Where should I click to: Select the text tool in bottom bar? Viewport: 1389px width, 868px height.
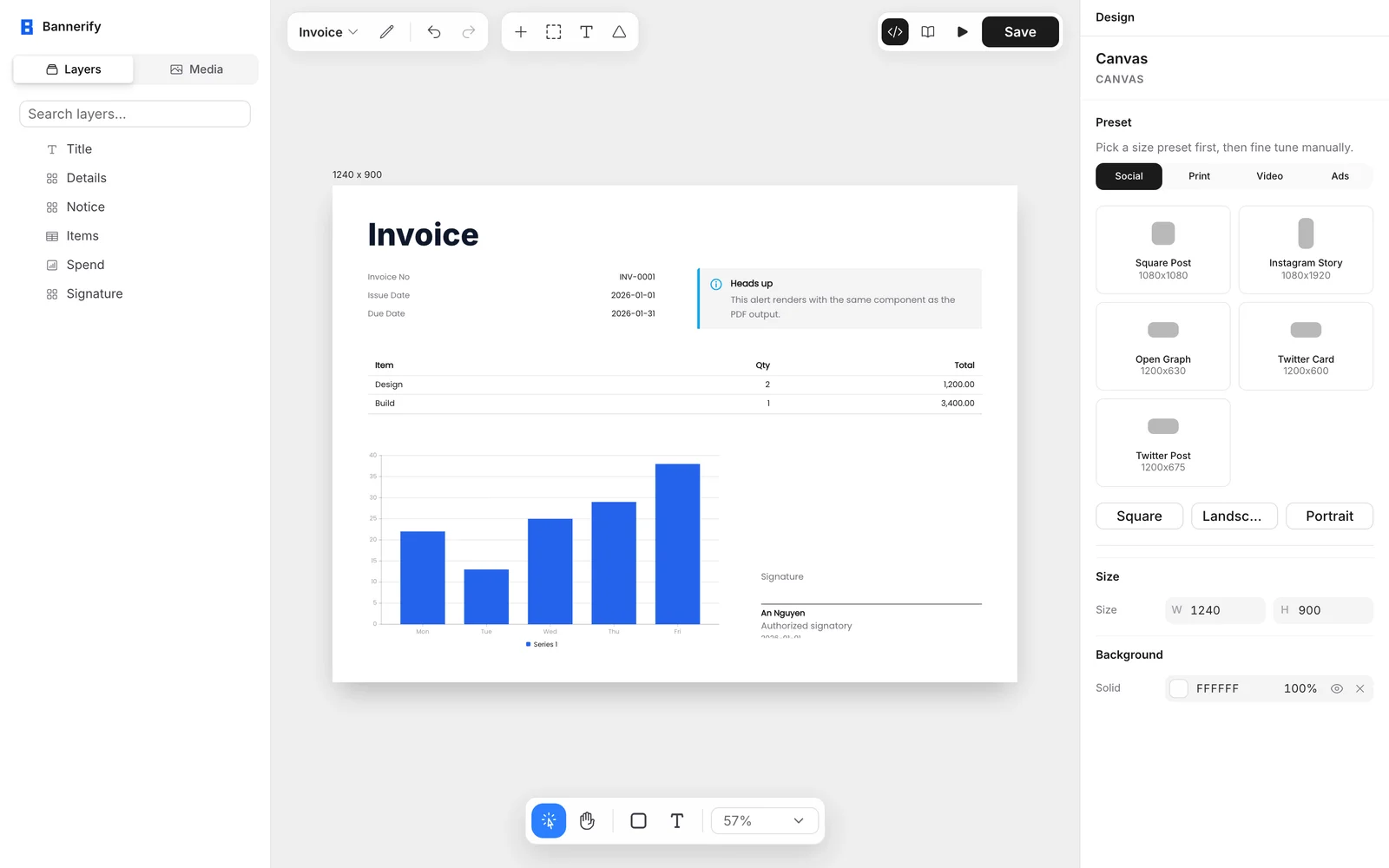coord(677,820)
